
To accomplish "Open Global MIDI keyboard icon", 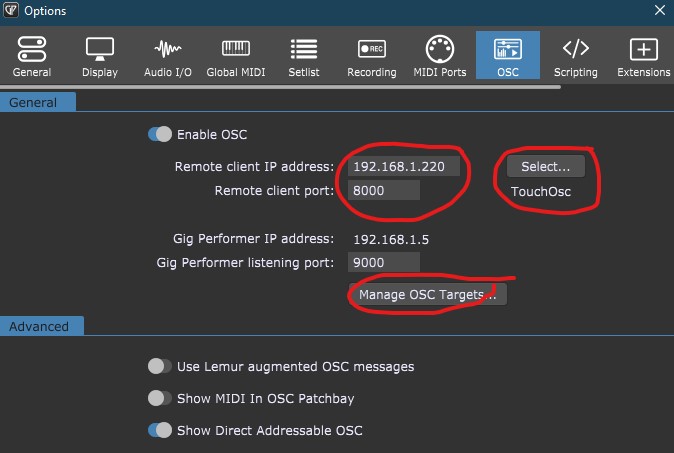I will tap(236, 48).
